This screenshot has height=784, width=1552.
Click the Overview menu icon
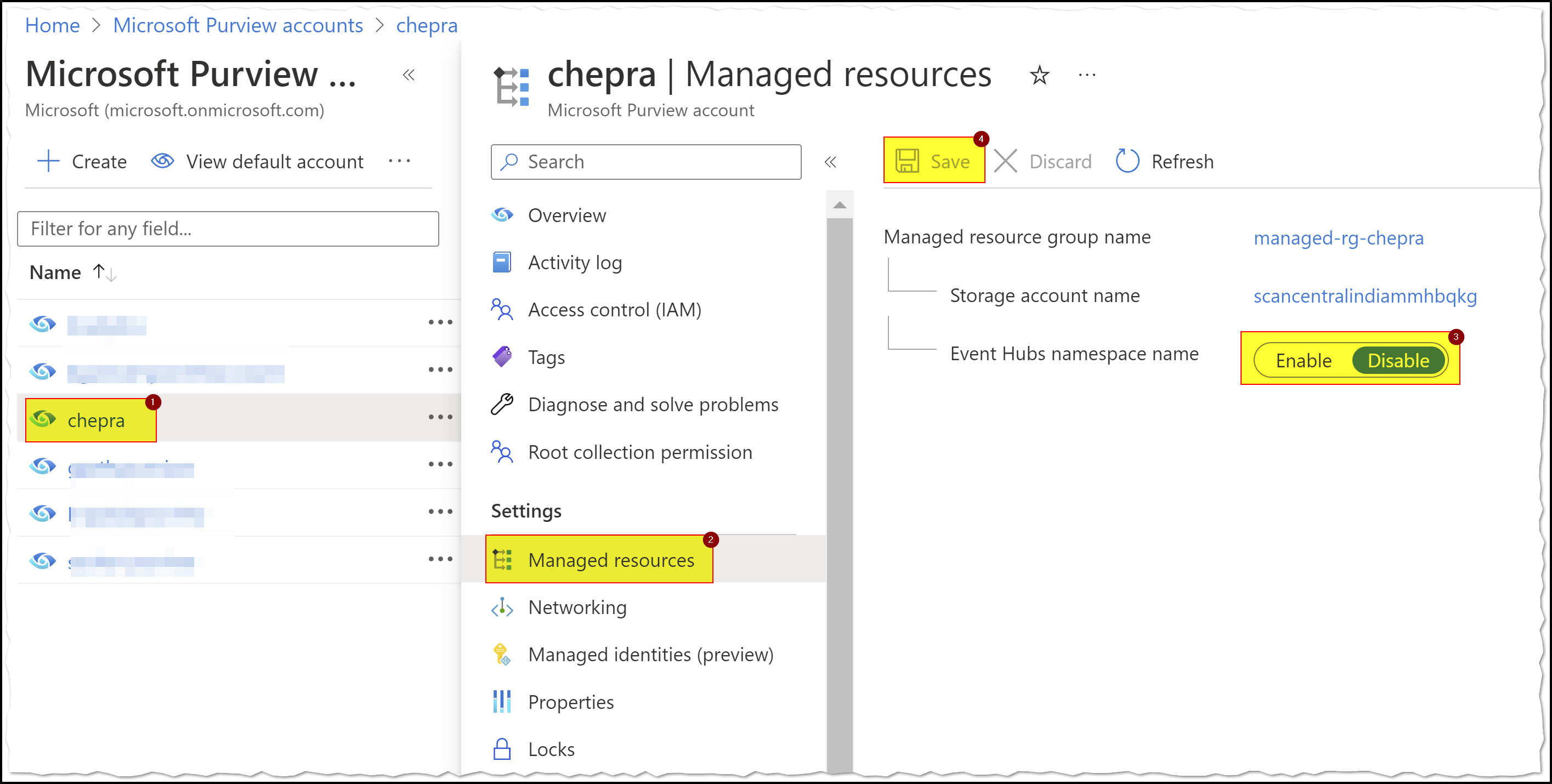coord(502,215)
